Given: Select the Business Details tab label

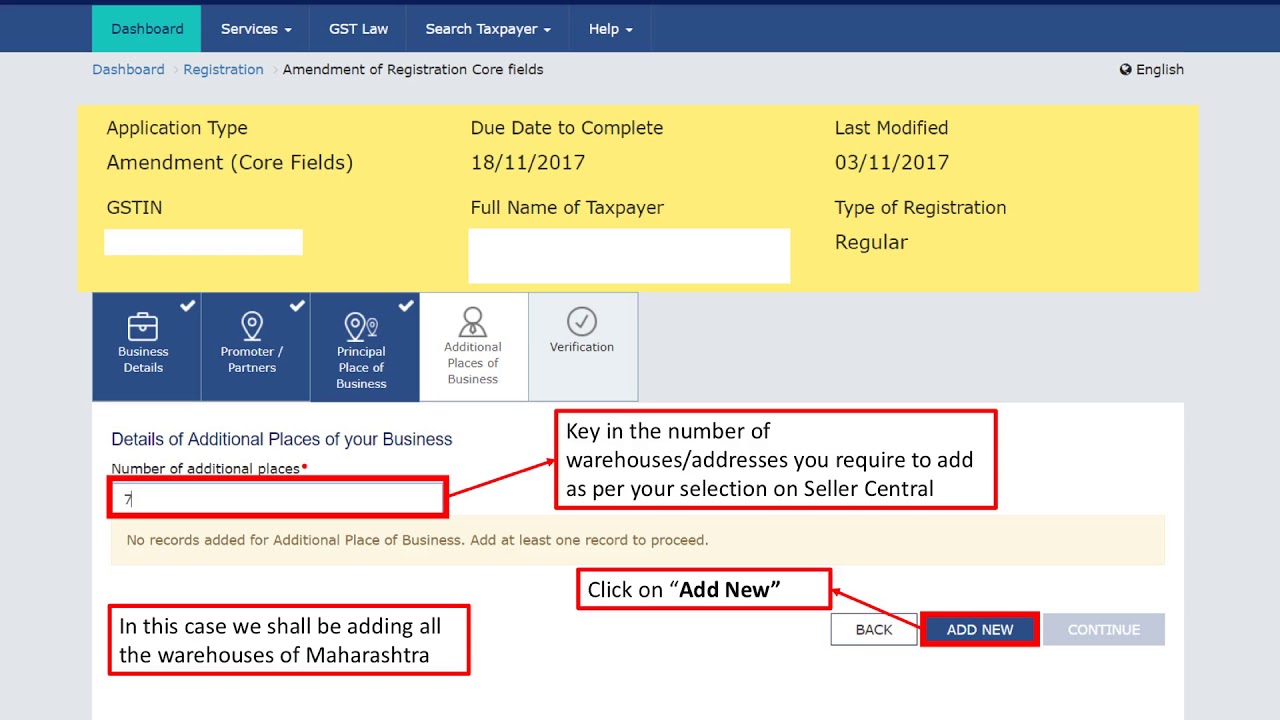Looking at the screenshot, I should [x=143, y=360].
